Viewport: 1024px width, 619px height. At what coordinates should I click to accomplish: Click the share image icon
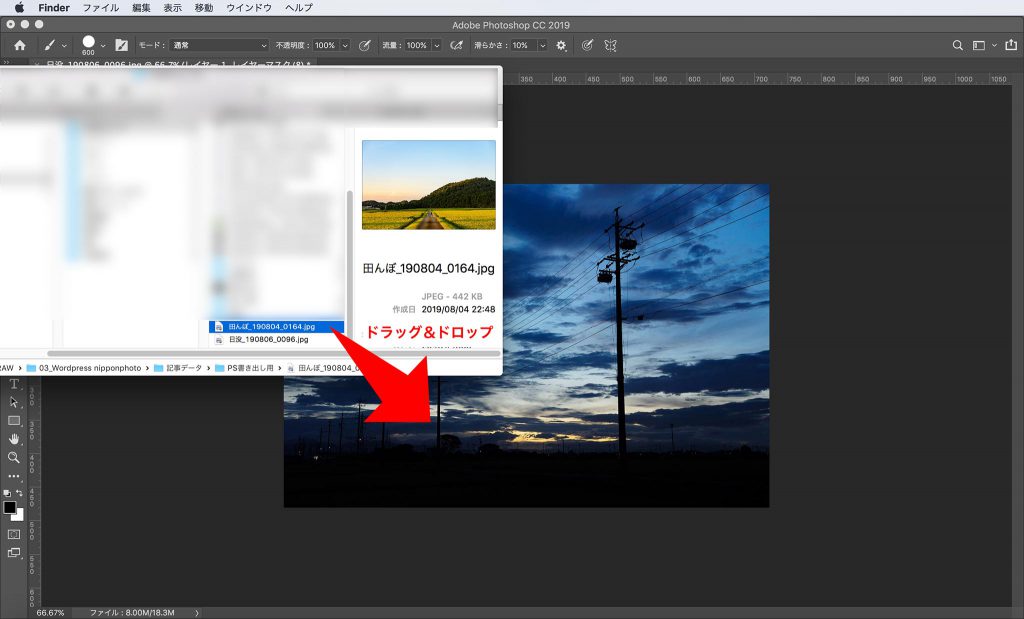point(1011,45)
